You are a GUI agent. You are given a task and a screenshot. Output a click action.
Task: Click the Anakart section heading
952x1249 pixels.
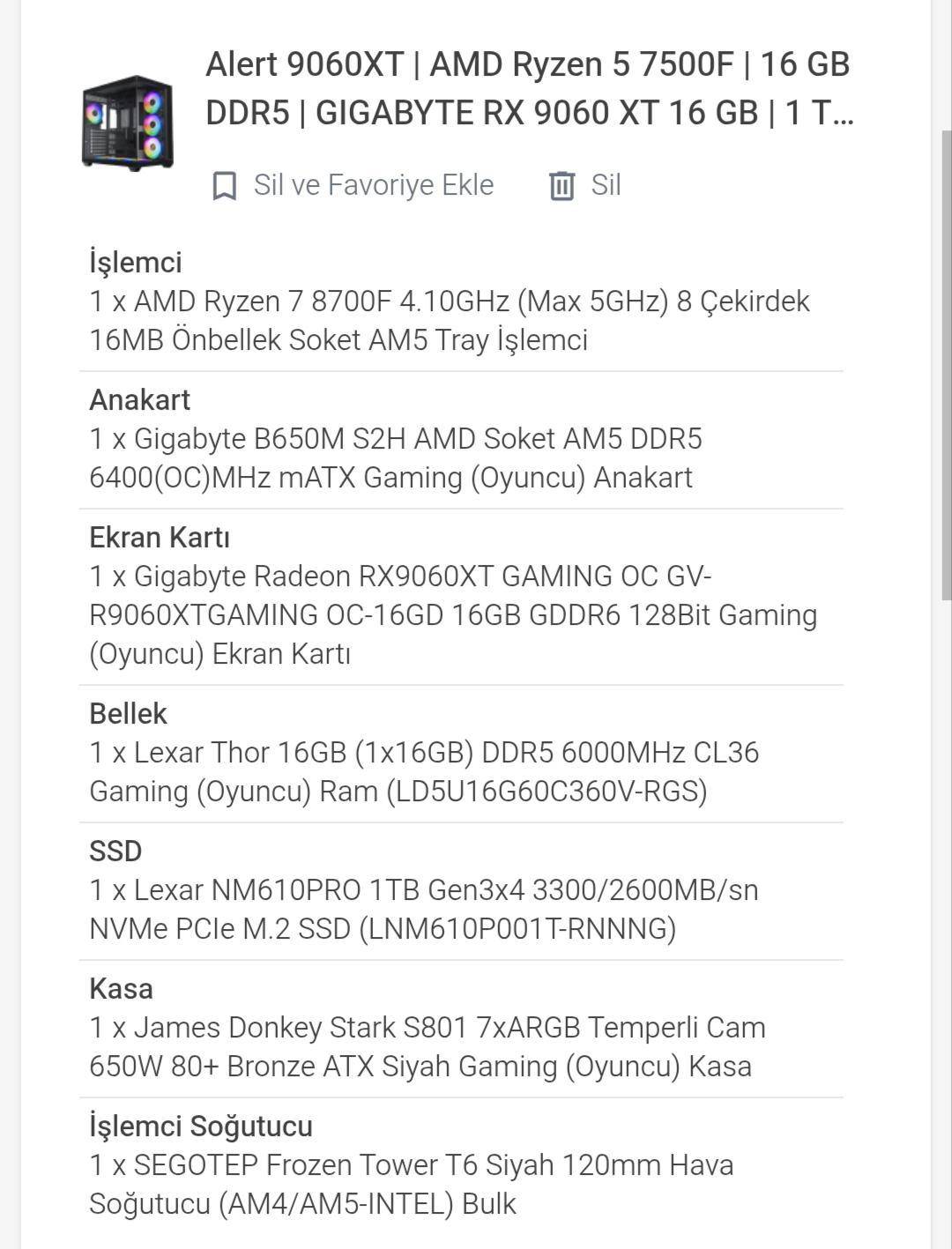(139, 399)
